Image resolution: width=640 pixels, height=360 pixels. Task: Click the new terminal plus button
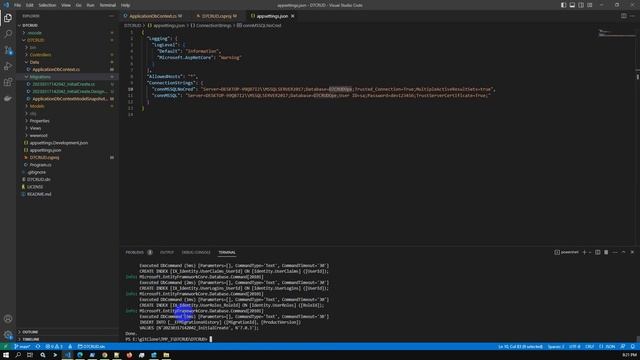pos(584,252)
